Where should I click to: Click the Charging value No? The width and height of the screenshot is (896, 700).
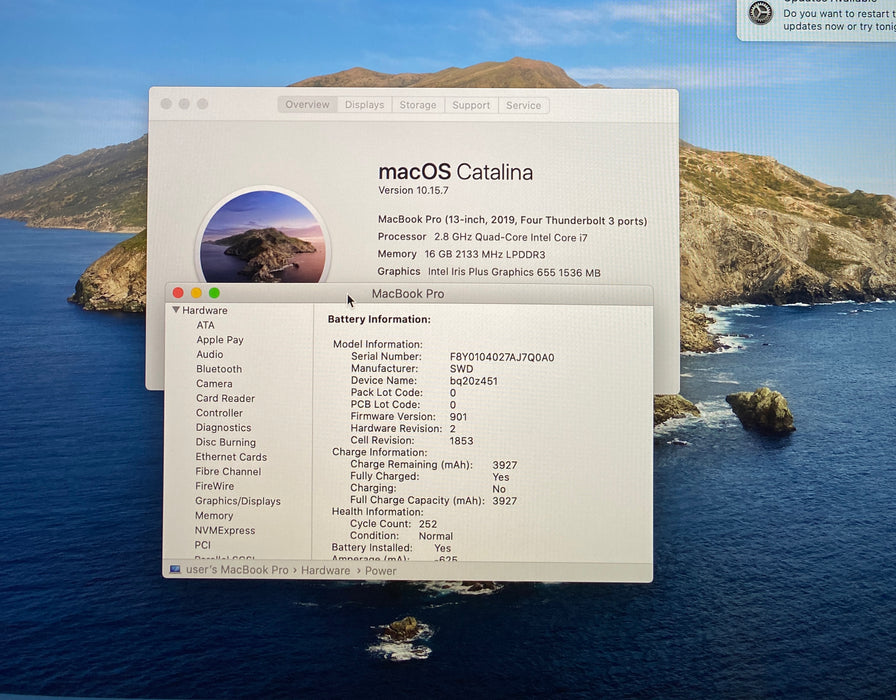(x=499, y=489)
